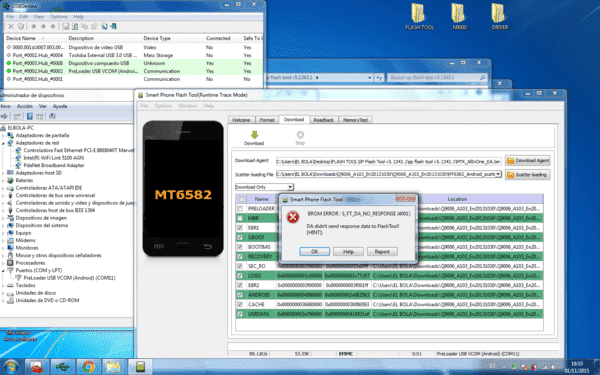Toggle the select-all checkbox in Name header
600x375 pixels.
pyautogui.click(x=241, y=199)
